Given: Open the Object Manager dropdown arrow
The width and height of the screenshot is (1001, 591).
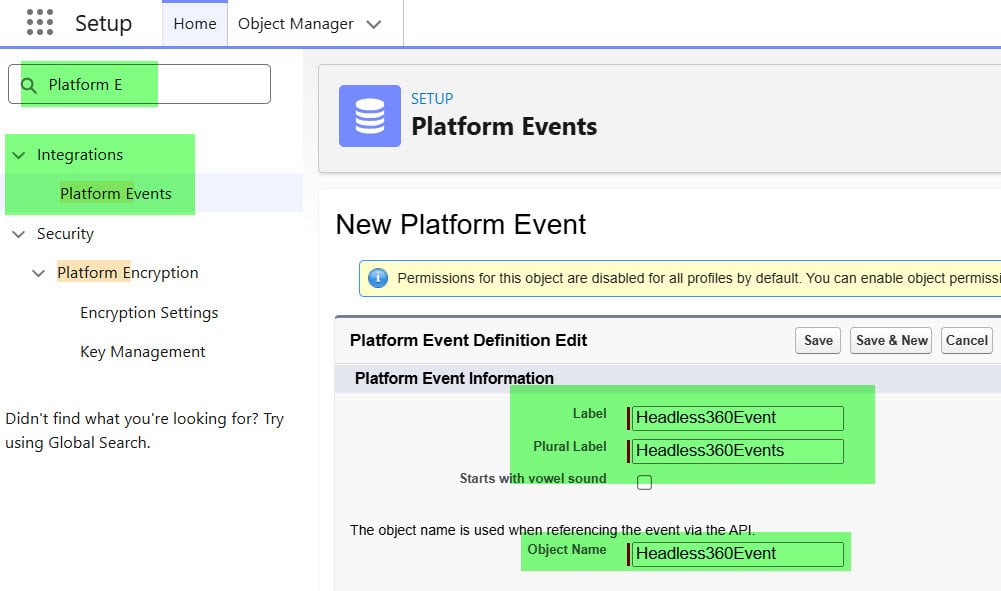Looking at the screenshot, I should 373,24.
